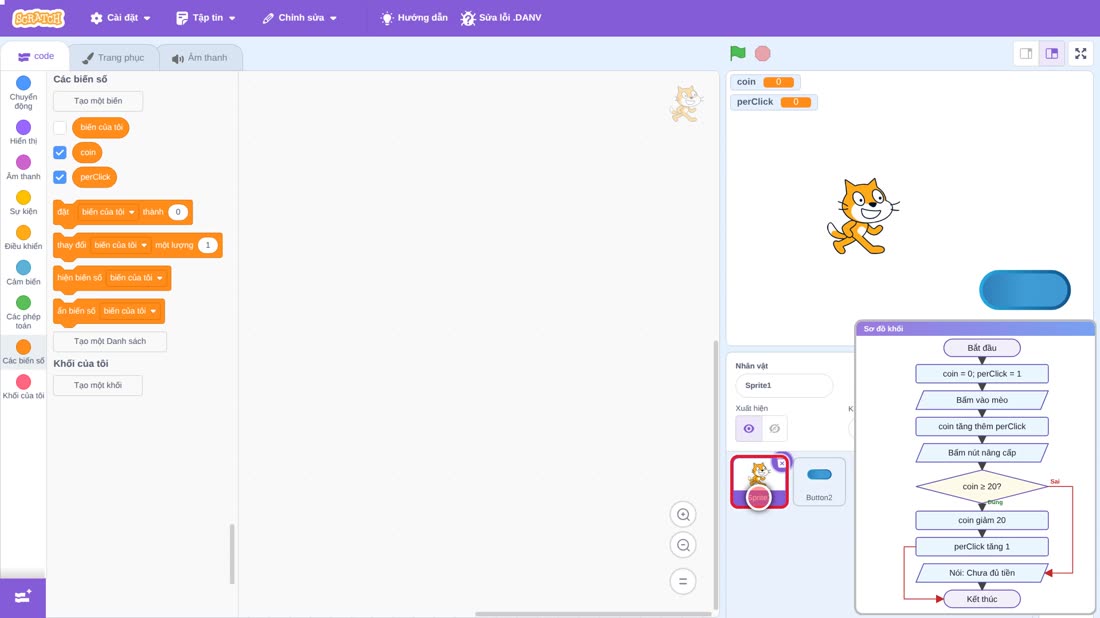Image resolution: width=1100 pixels, height=618 pixels.
Task: Select the Các phép toán block category
Action: point(23,312)
